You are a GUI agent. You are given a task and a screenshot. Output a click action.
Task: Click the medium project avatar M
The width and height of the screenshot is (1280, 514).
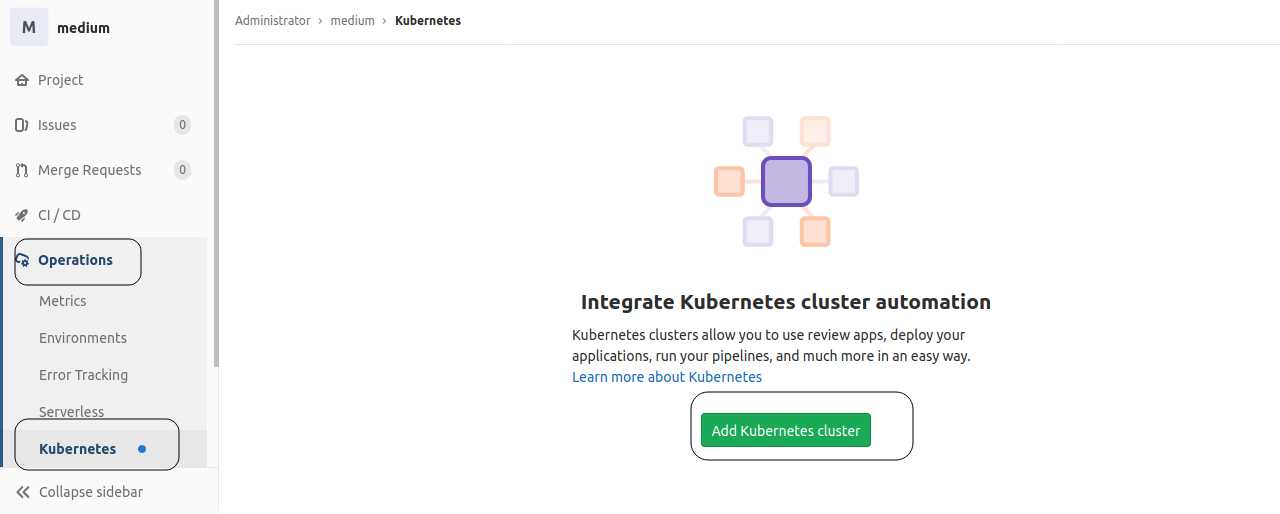(x=28, y=27)
